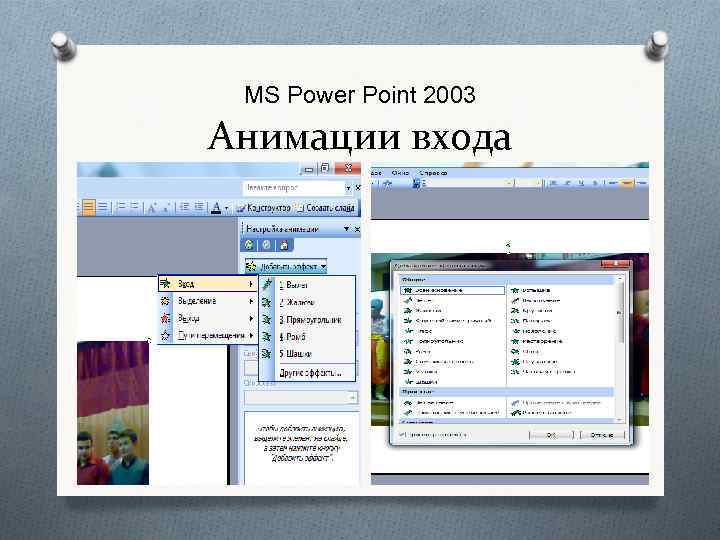
Task: Click the star icon in right window toolbar
Action: (387, 184)
